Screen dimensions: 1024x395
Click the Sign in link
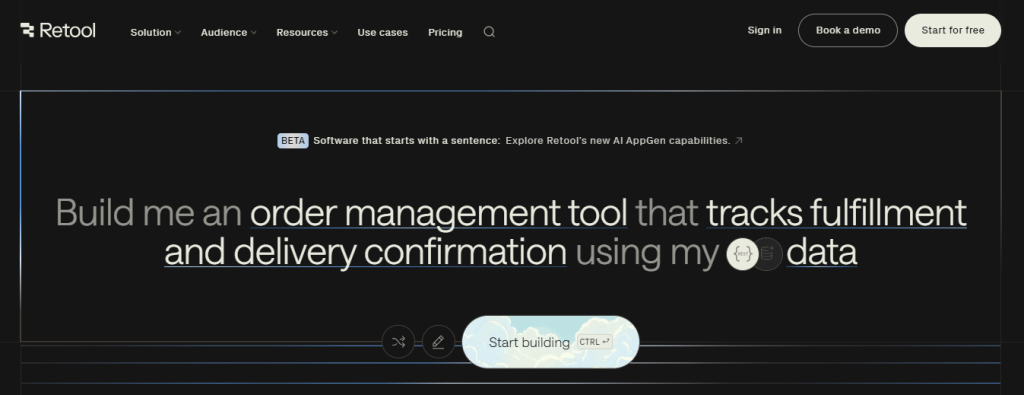[765, 30]
